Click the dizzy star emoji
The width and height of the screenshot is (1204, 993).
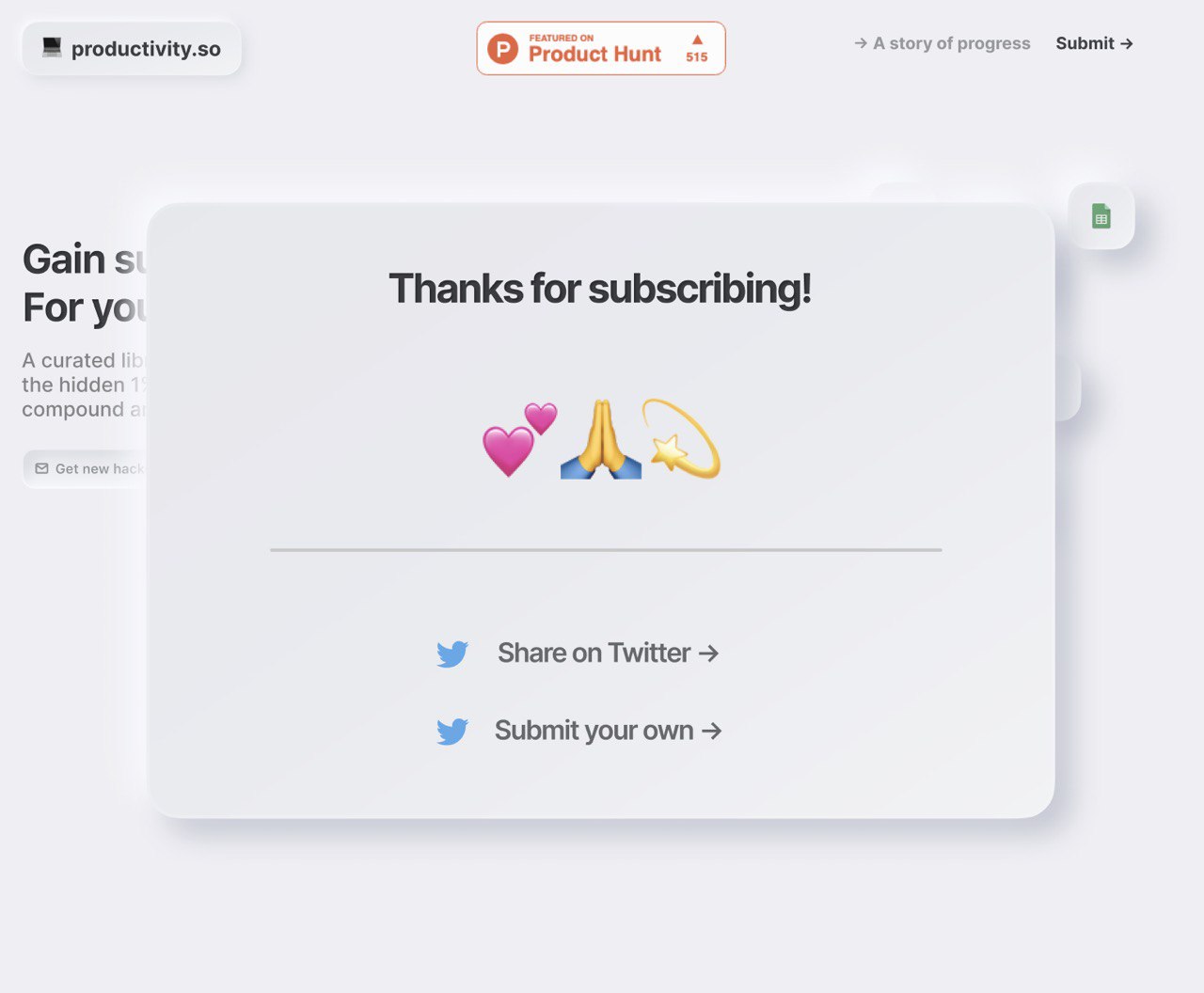pos(681,438)
